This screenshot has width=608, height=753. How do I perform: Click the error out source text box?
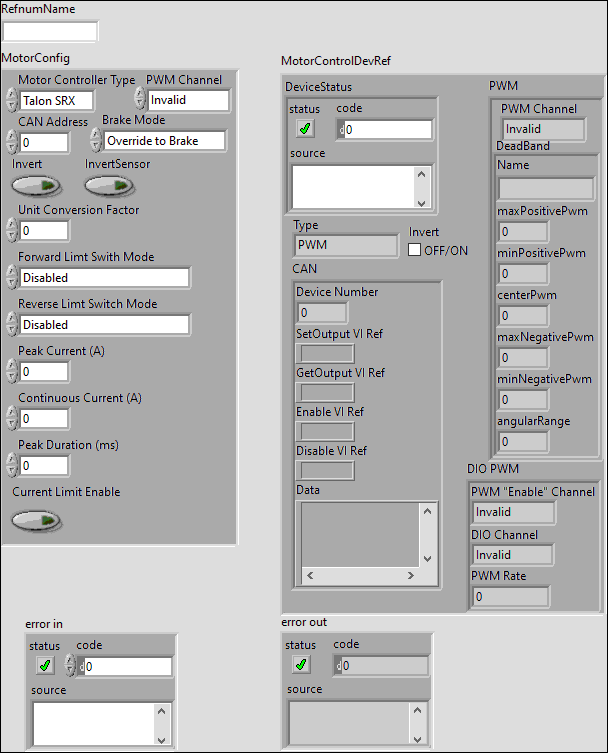click(349, 723)
